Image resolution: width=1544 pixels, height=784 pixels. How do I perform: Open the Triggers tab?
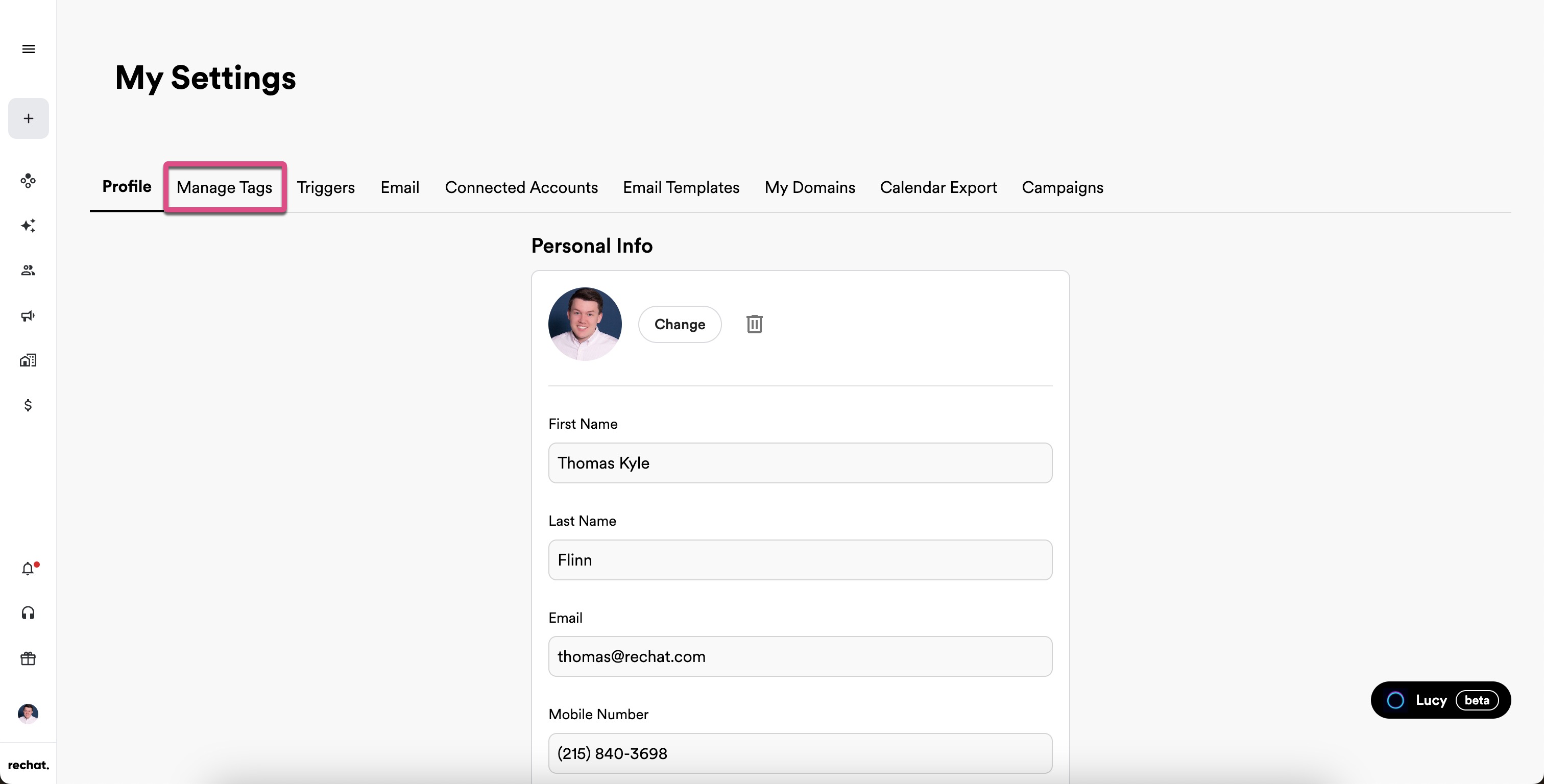(x=325, y=188)
